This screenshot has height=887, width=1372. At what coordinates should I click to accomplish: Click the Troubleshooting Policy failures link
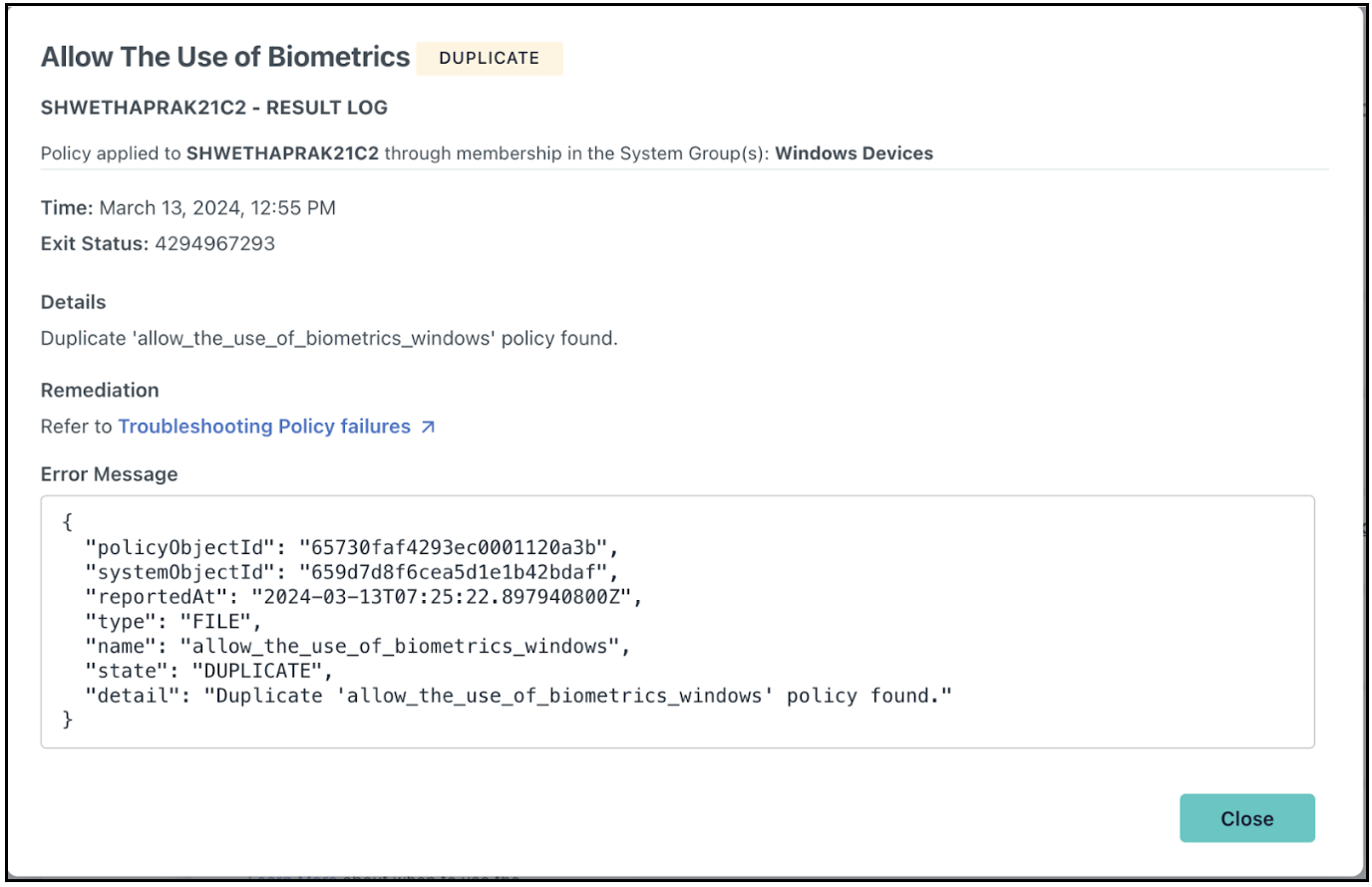pos(264,427)
